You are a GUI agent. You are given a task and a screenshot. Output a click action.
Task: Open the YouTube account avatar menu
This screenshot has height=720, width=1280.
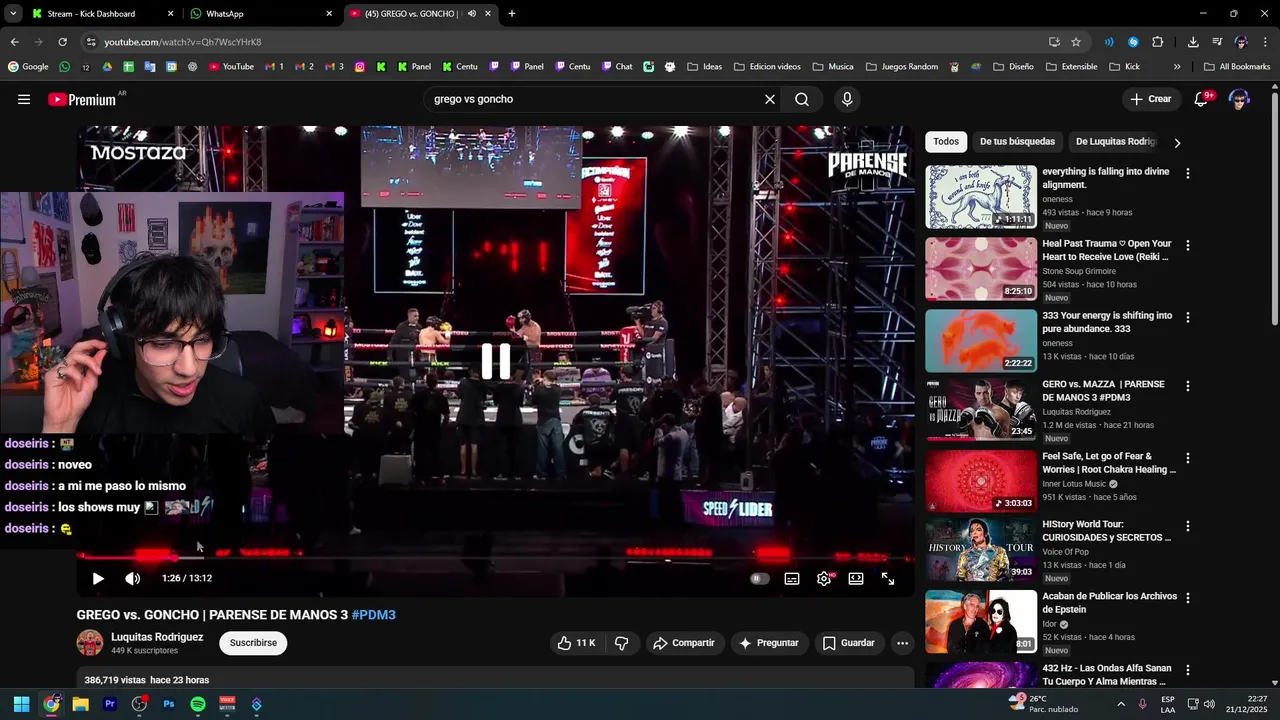point(1239,99)
